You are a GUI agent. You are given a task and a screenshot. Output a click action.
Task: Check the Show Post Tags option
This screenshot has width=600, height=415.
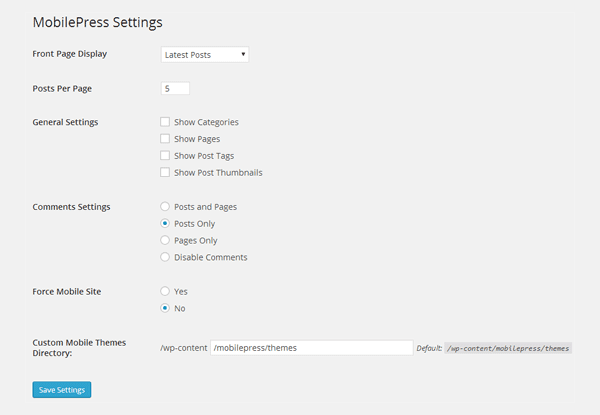[165, 155]
